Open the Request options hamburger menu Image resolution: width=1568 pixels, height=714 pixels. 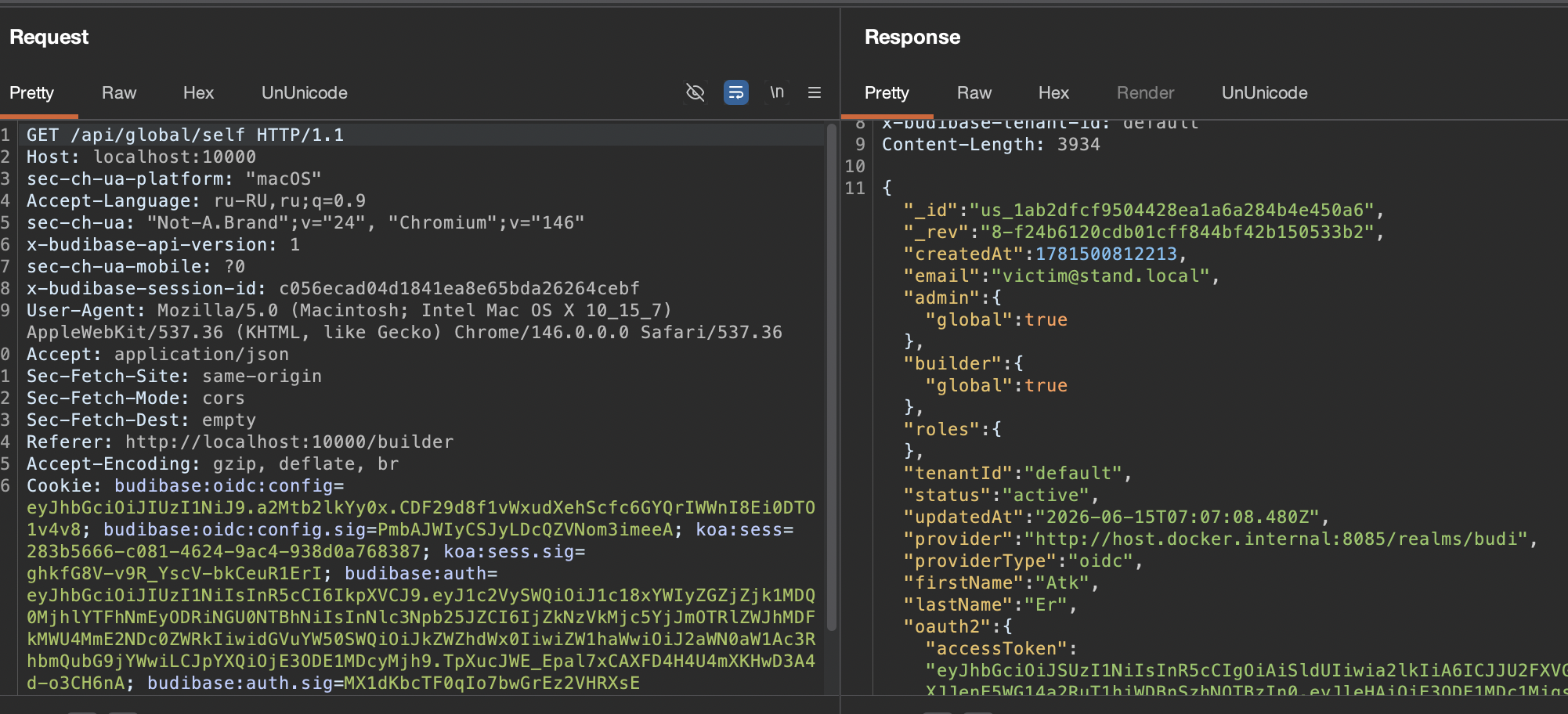click(815, 92)
